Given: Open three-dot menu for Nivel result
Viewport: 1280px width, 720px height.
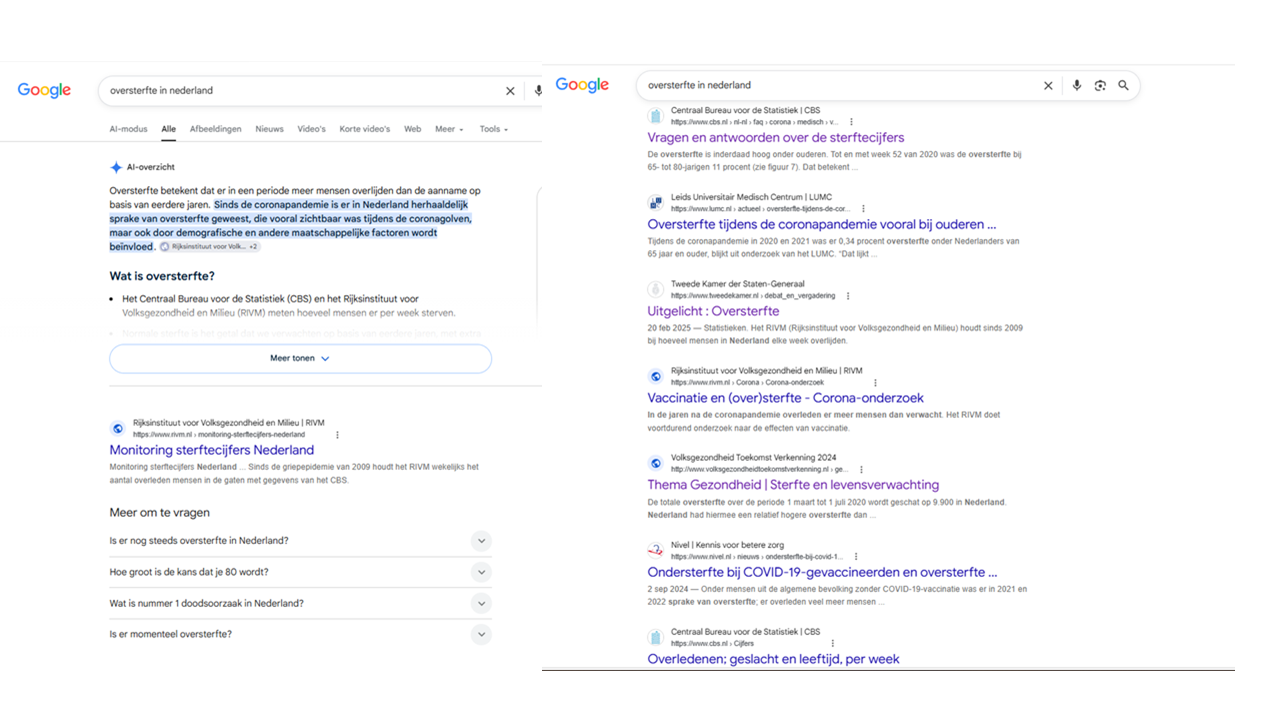Looking at the screenshot, I should pos(856,557).
